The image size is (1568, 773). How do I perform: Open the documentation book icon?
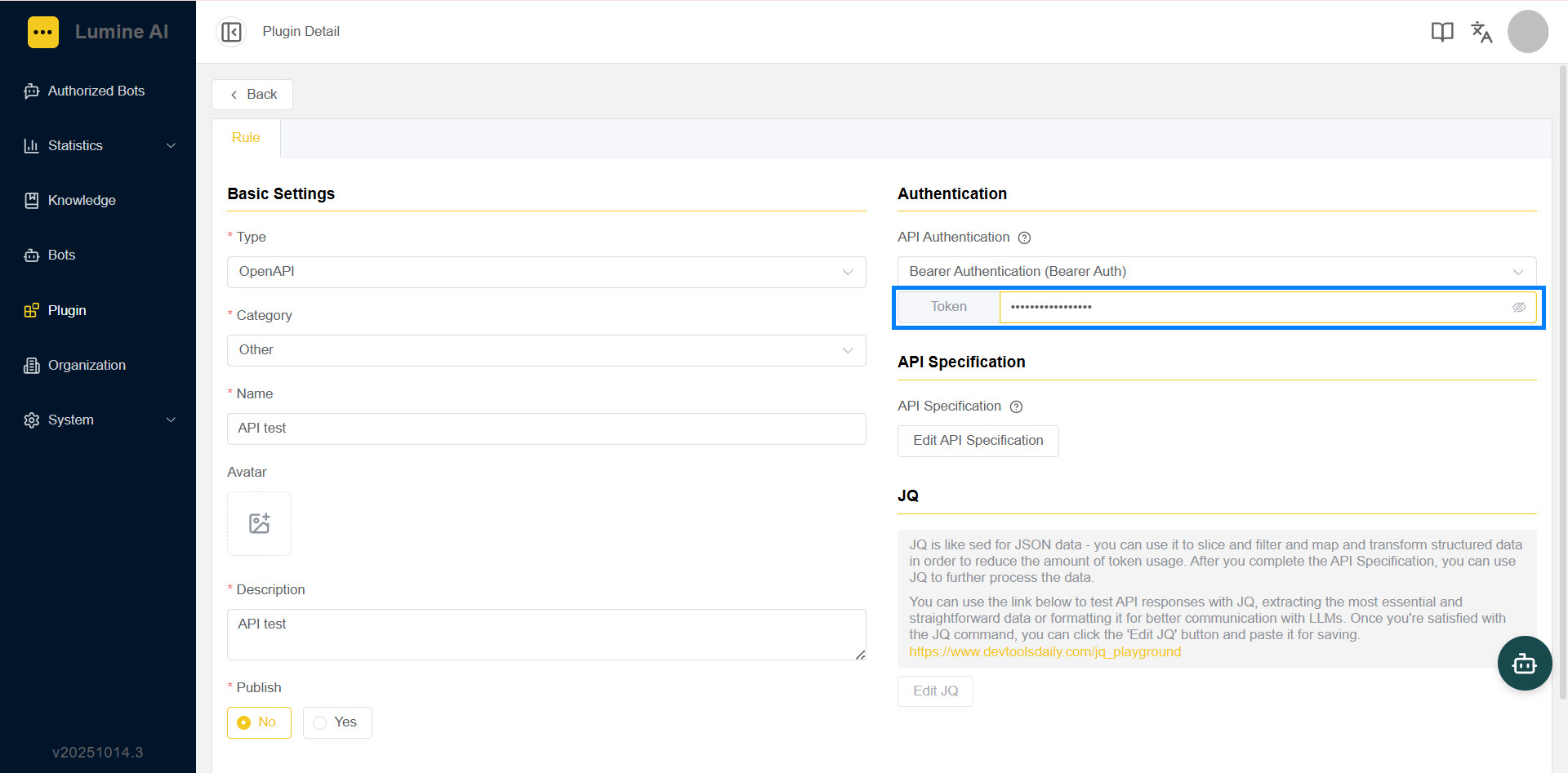(1442, 32)
